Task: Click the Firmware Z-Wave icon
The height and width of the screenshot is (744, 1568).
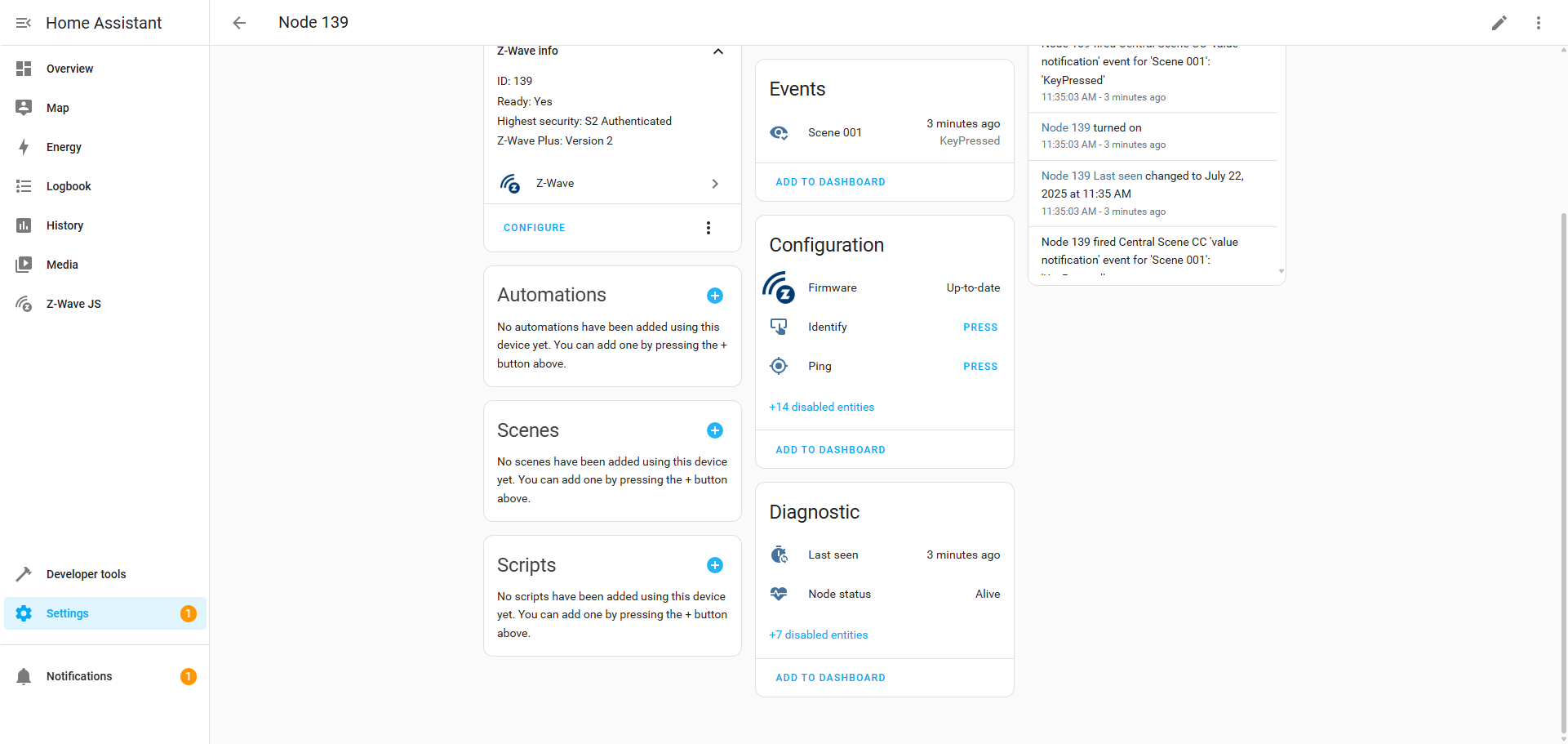Action: click(780, 287)
